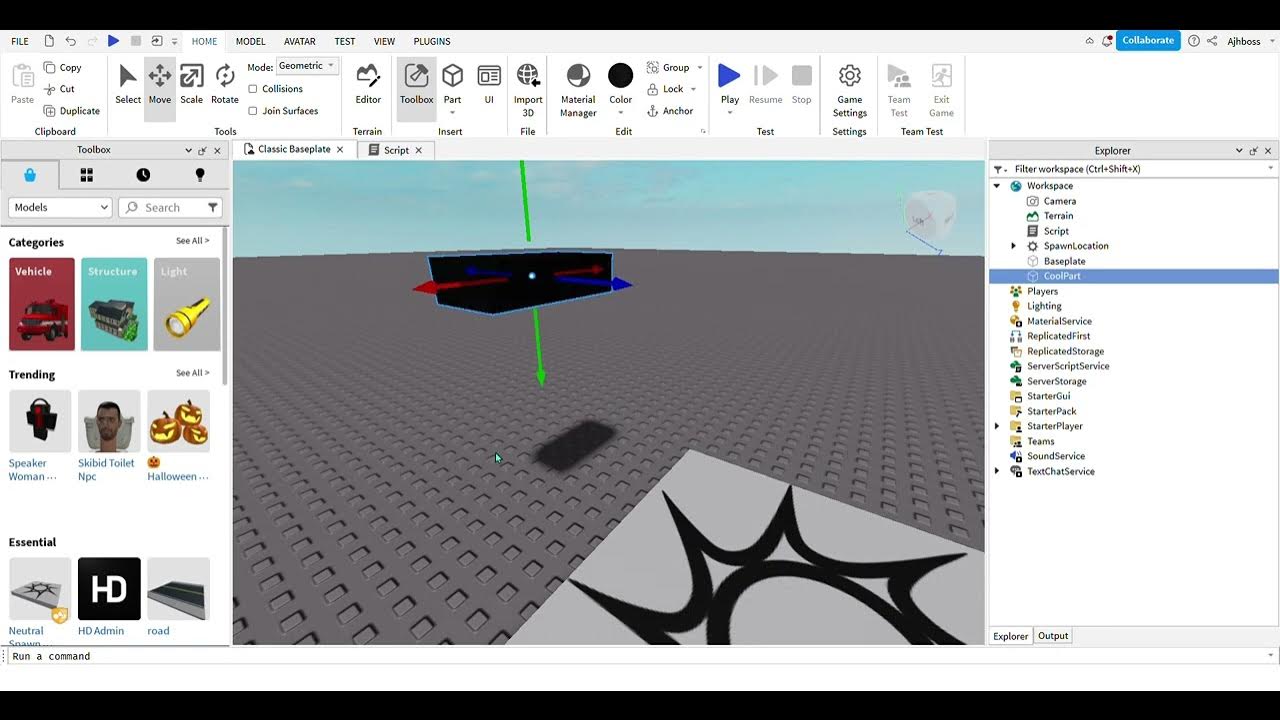Switch to the Output panel tab
The height and width of the screenshot is (720, 1280).
pos(1053,636)
